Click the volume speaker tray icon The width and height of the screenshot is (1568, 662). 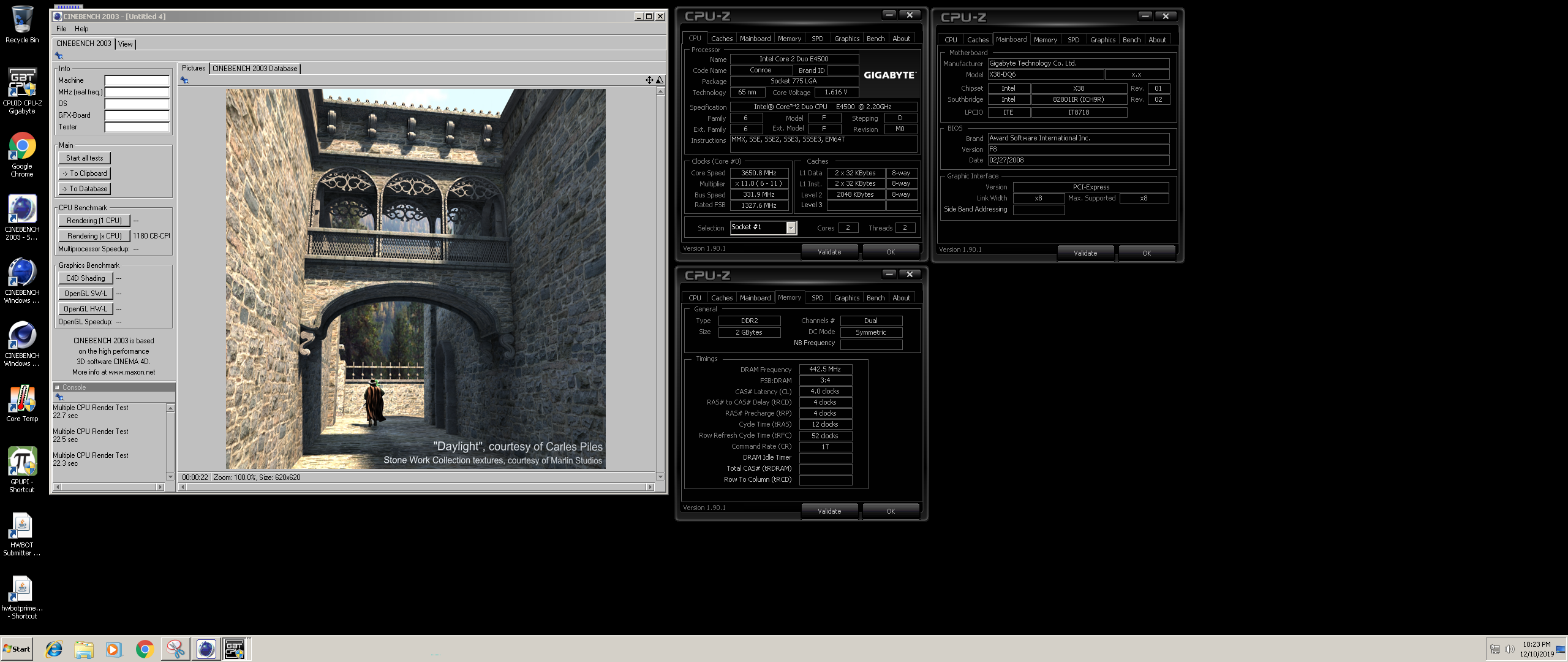(1510, 649)
